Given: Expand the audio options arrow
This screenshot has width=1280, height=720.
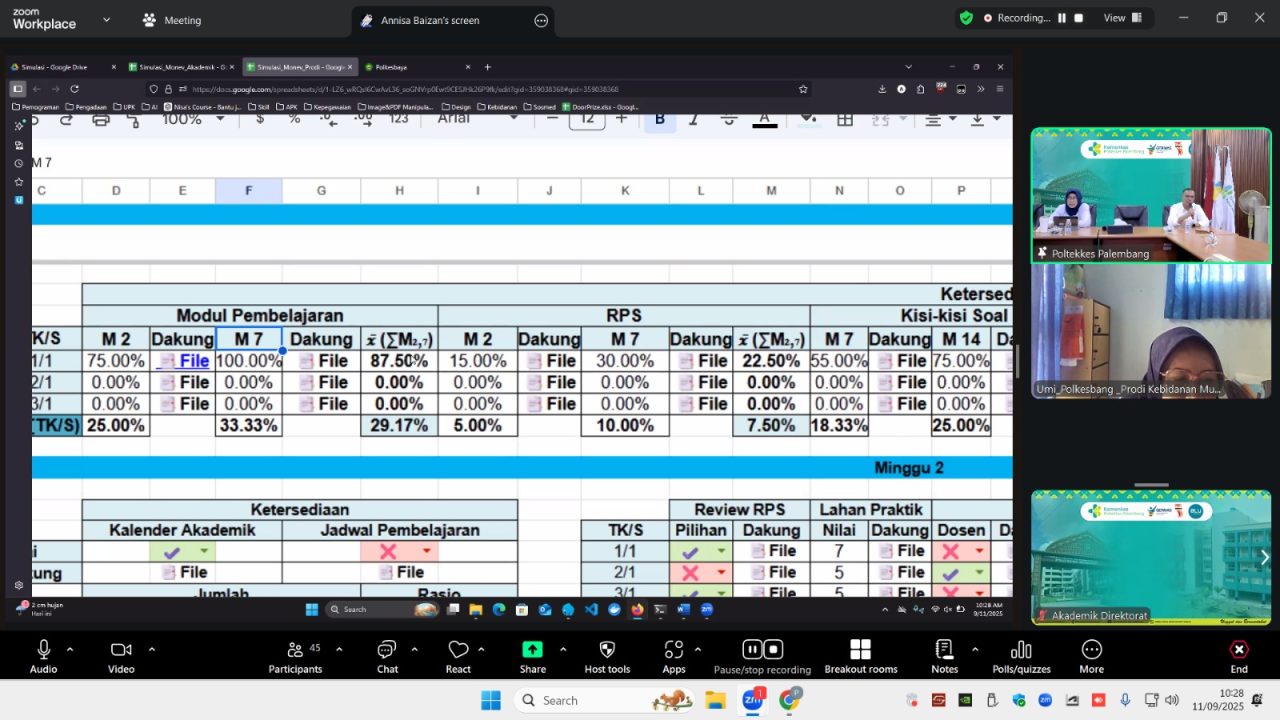Looking at the screenshot, I should click(70, 649).
